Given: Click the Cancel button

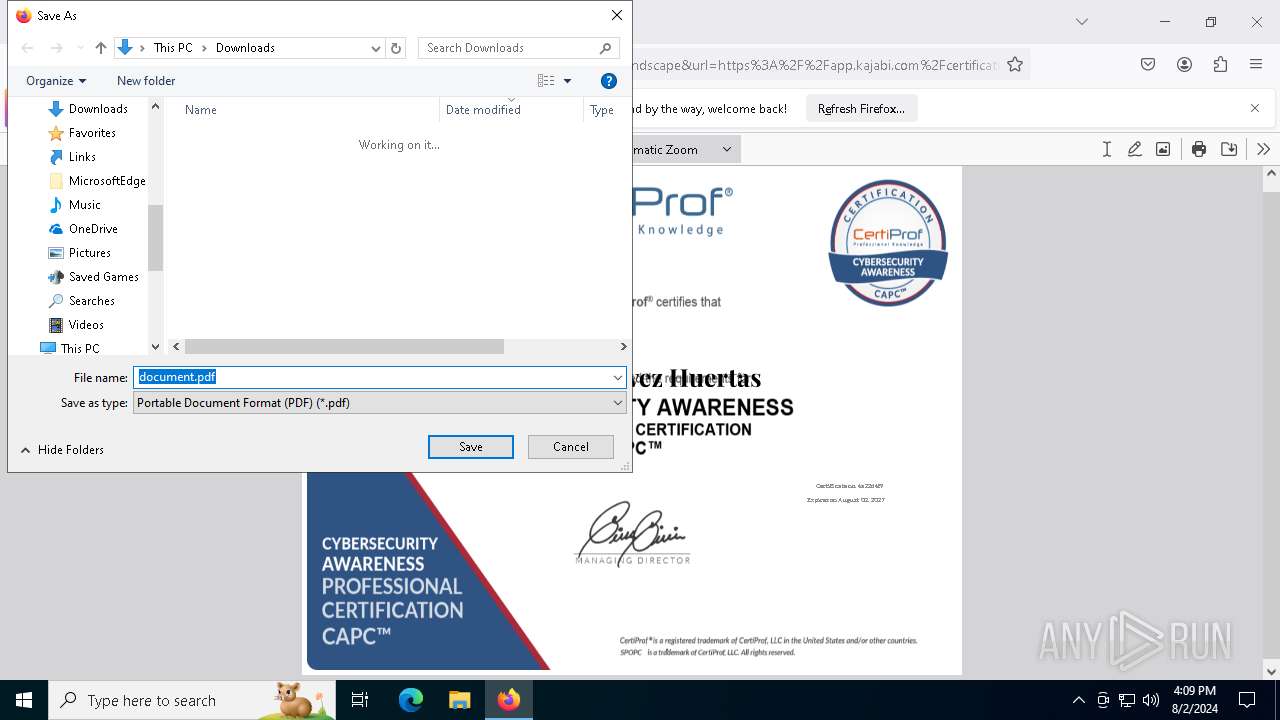Looking at the screenshot, I should click(571, 447).
